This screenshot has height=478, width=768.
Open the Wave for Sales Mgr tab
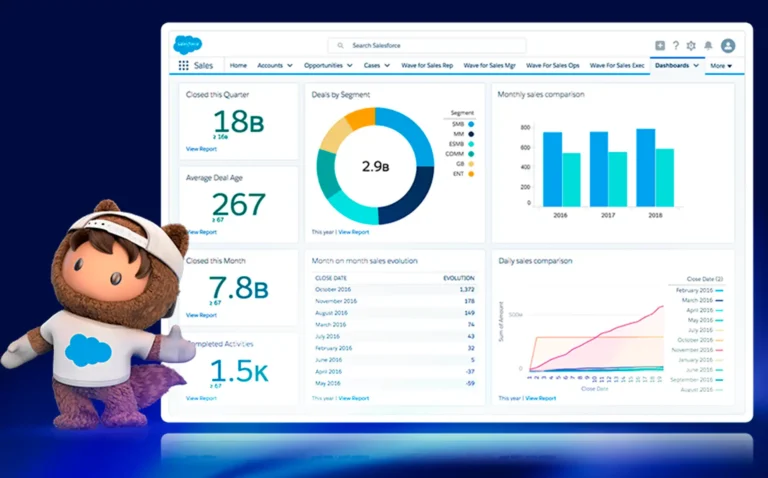pyautogui.click(x=489, y=65)
